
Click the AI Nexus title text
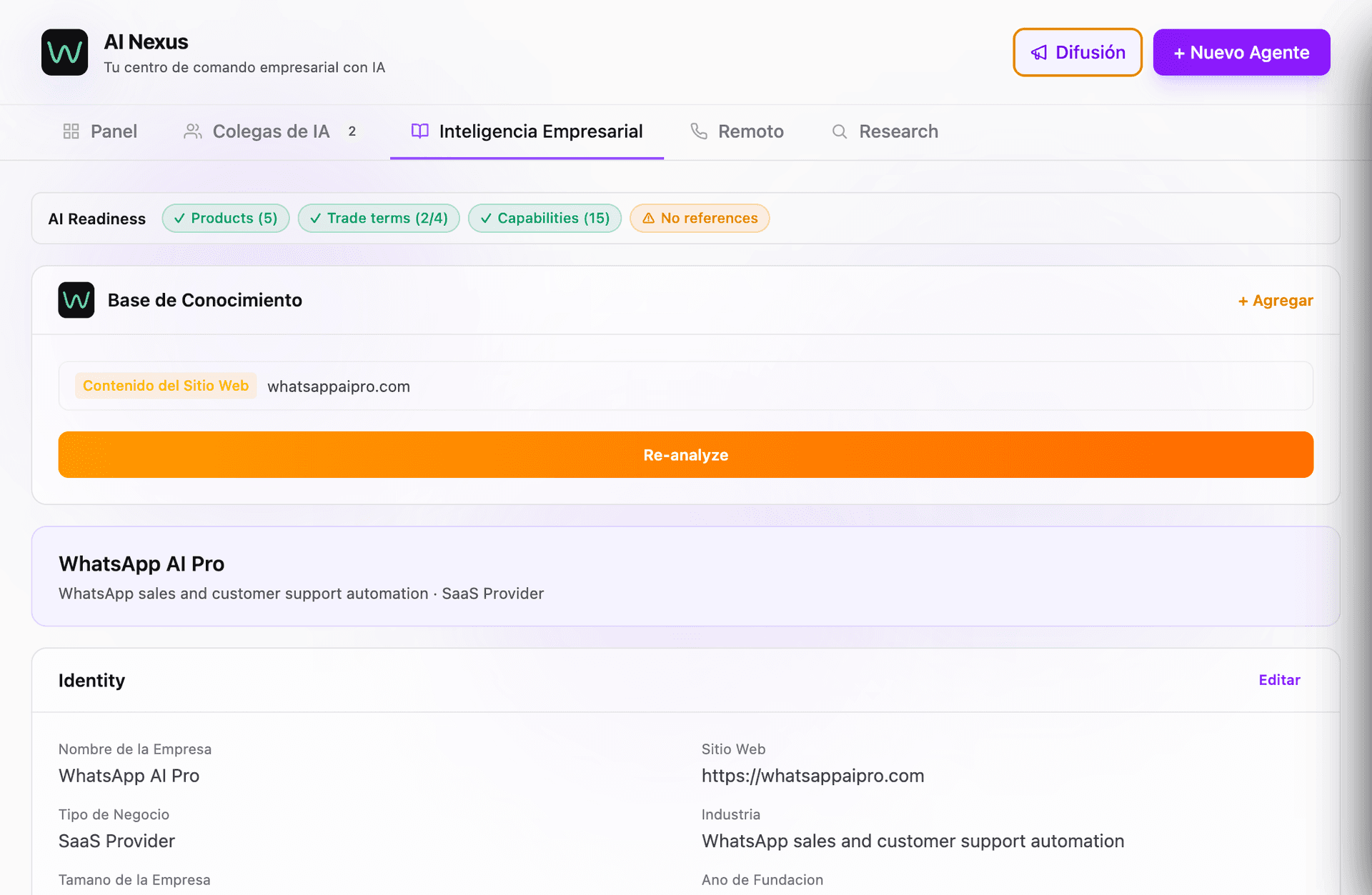pyautogui.click(x=146, y=42)
